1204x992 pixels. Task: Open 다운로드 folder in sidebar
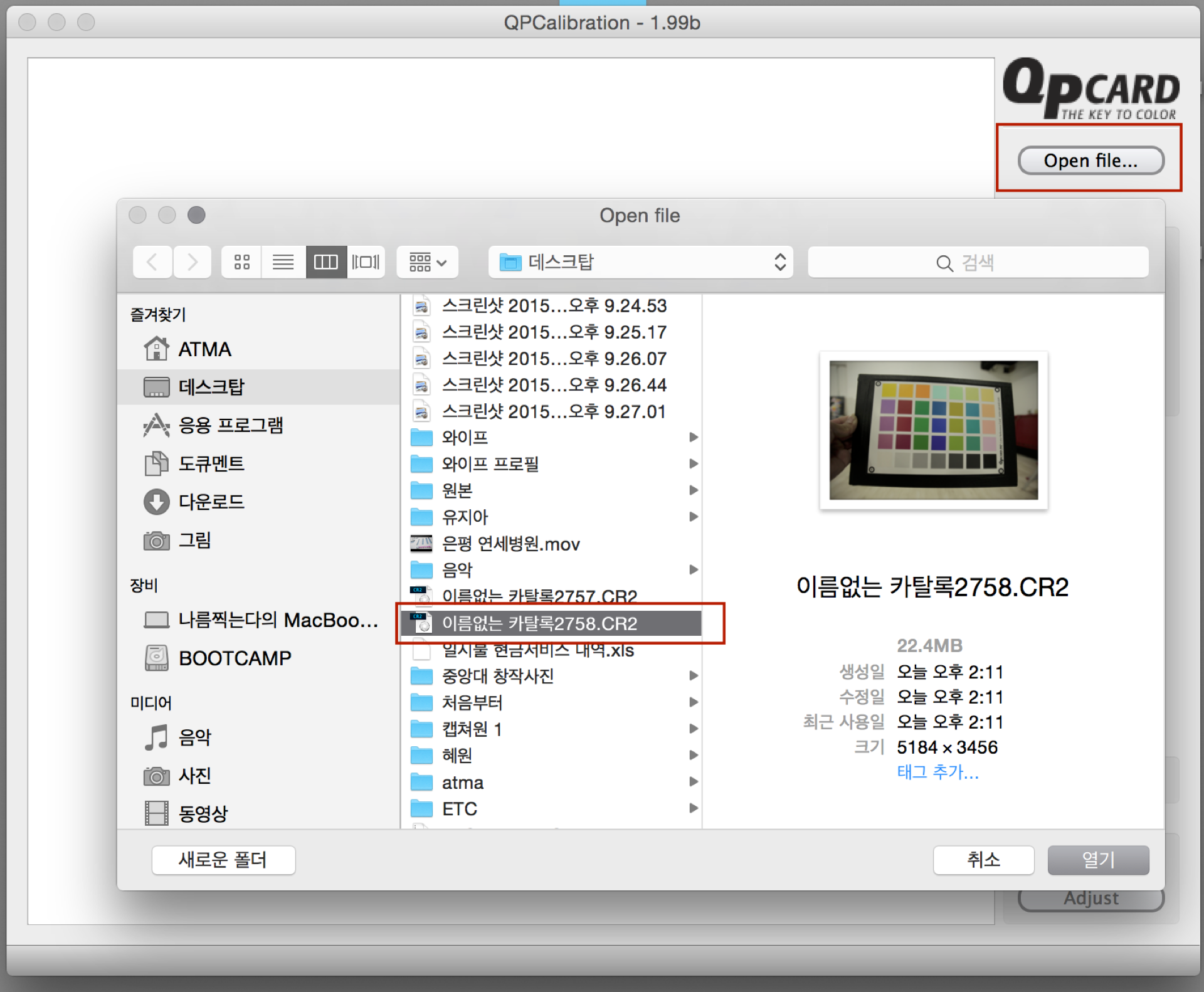[x=211, y=502]
